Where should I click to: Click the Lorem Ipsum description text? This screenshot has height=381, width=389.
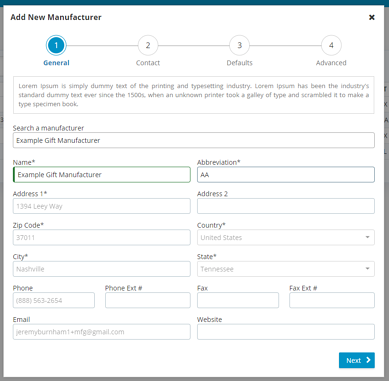(194, 95)
